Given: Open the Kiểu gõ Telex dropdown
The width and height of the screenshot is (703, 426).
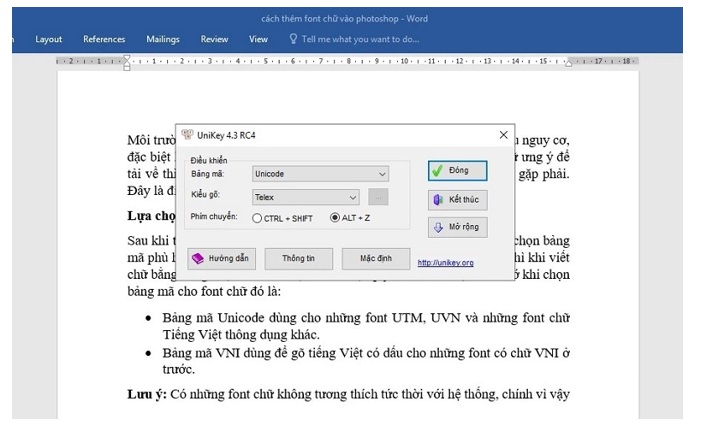Looking at the screenshot, I should click(x=305, y=197).
